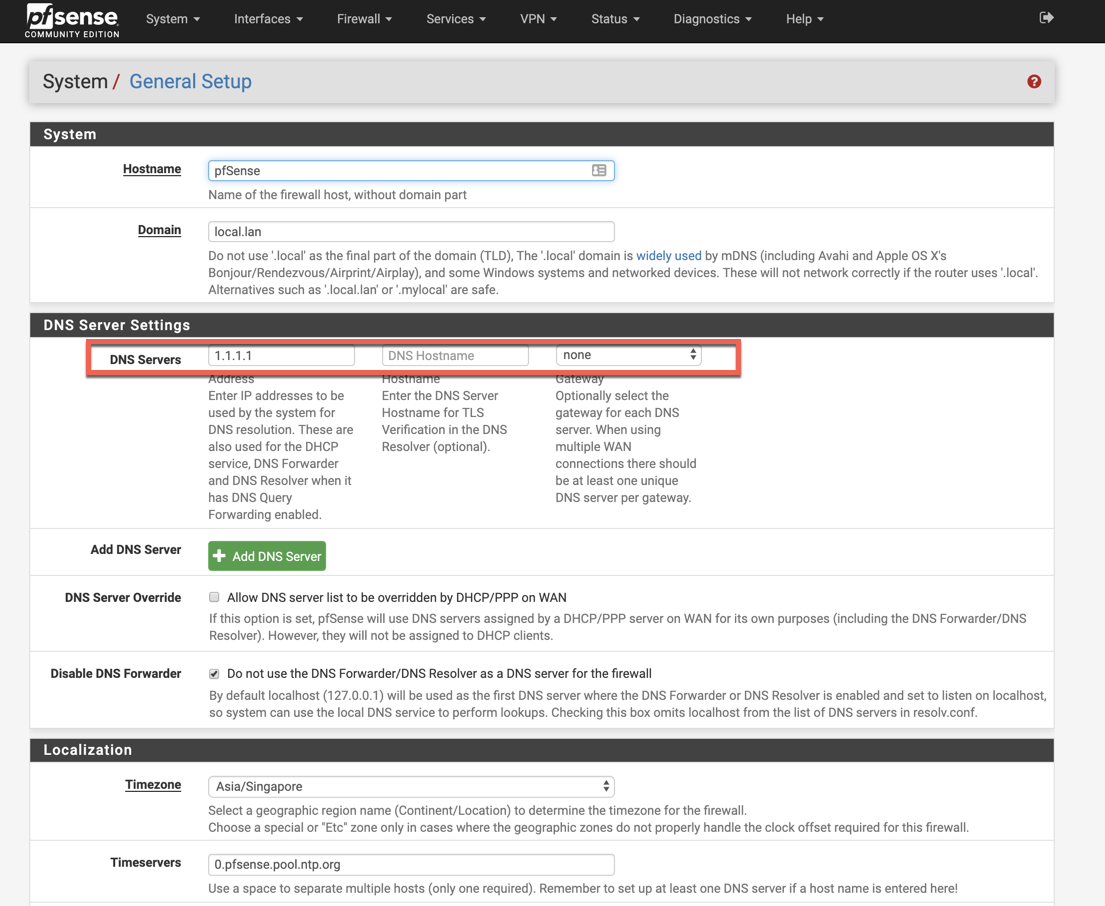Open the red help question mark icon
1105x906 pixels.
coord(1034,82)
